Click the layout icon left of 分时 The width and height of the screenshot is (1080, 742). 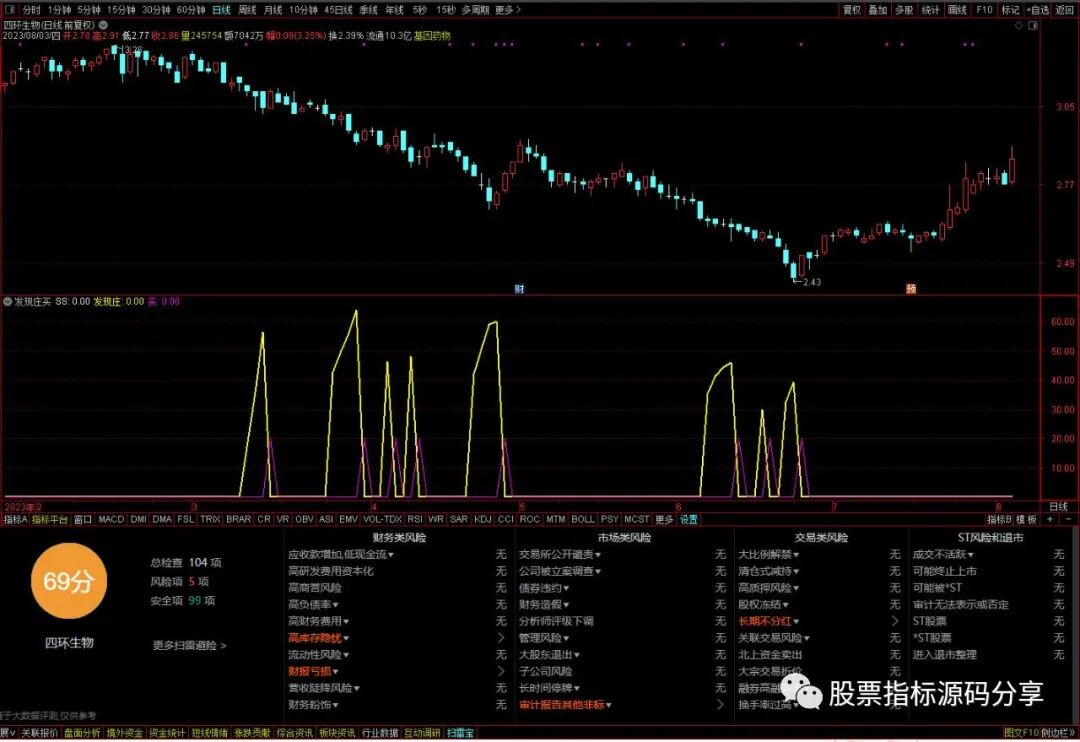10,10
